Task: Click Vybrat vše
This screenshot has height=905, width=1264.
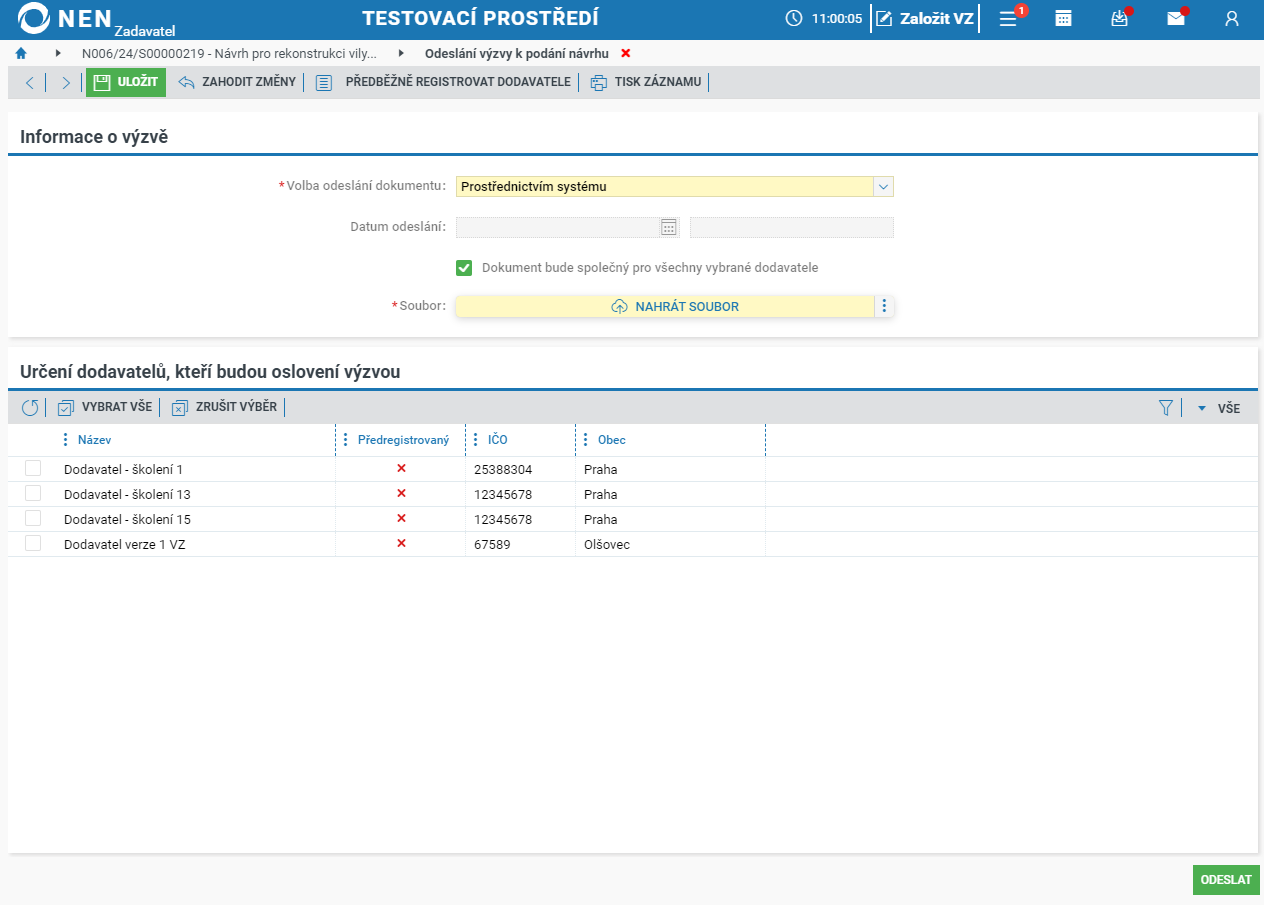Action: [105, 407]
